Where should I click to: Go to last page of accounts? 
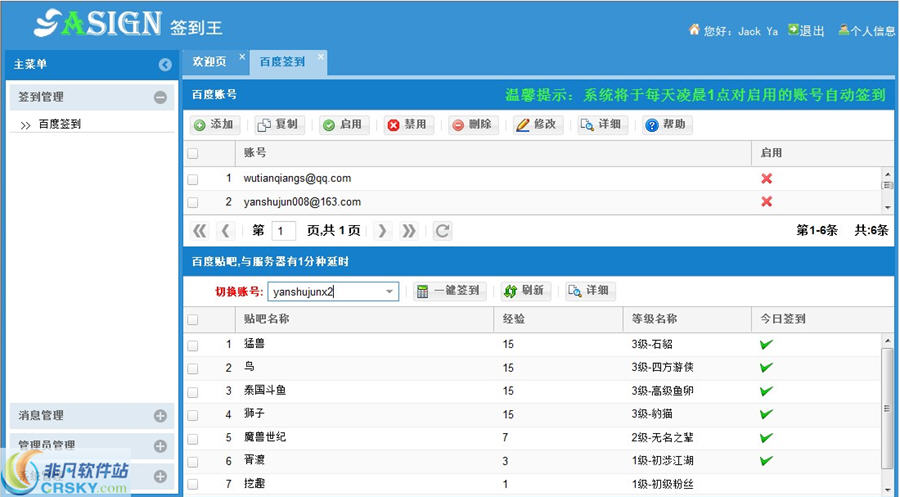click(409, 231)
